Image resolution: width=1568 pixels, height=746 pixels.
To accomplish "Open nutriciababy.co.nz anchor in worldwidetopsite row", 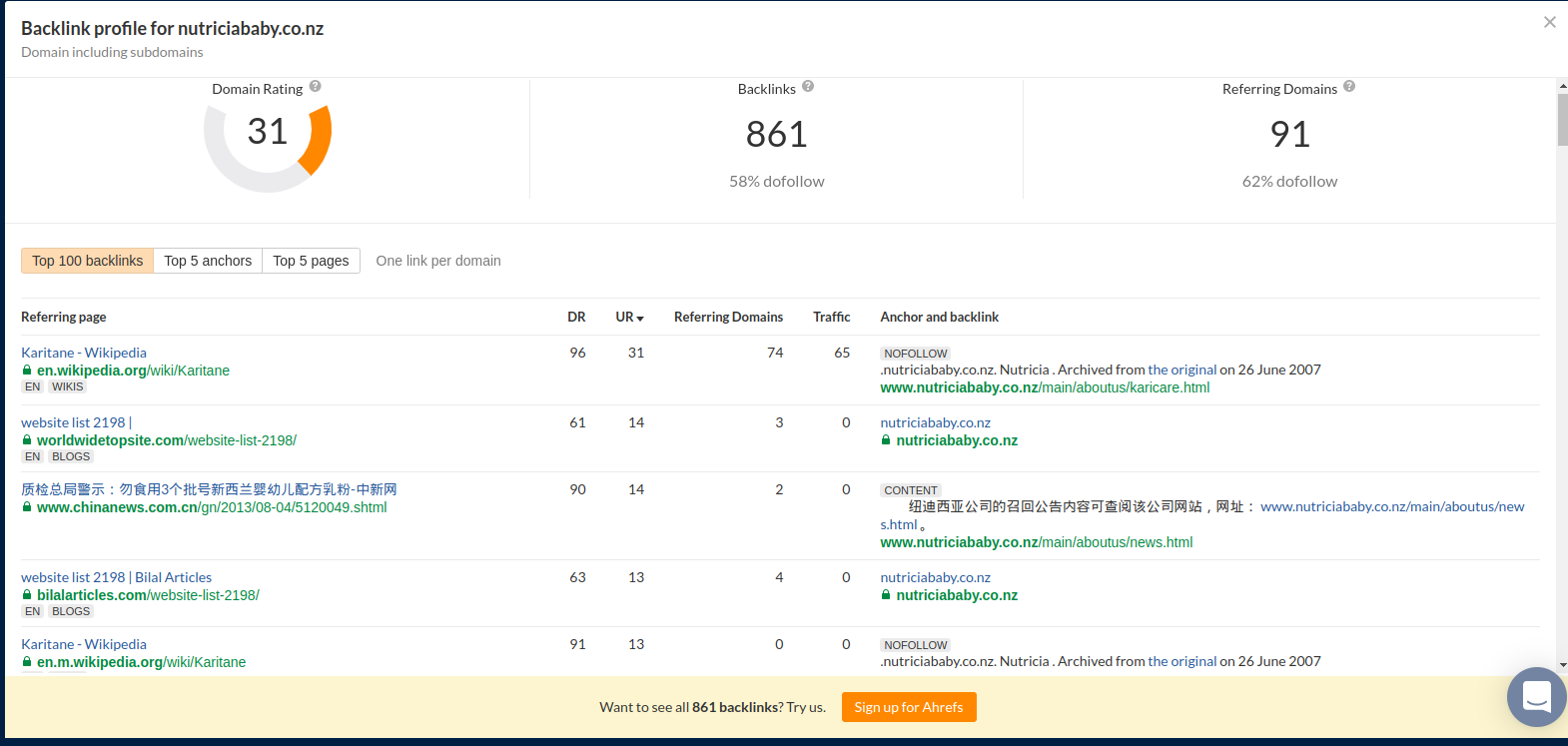I will [x=935, y=422].
